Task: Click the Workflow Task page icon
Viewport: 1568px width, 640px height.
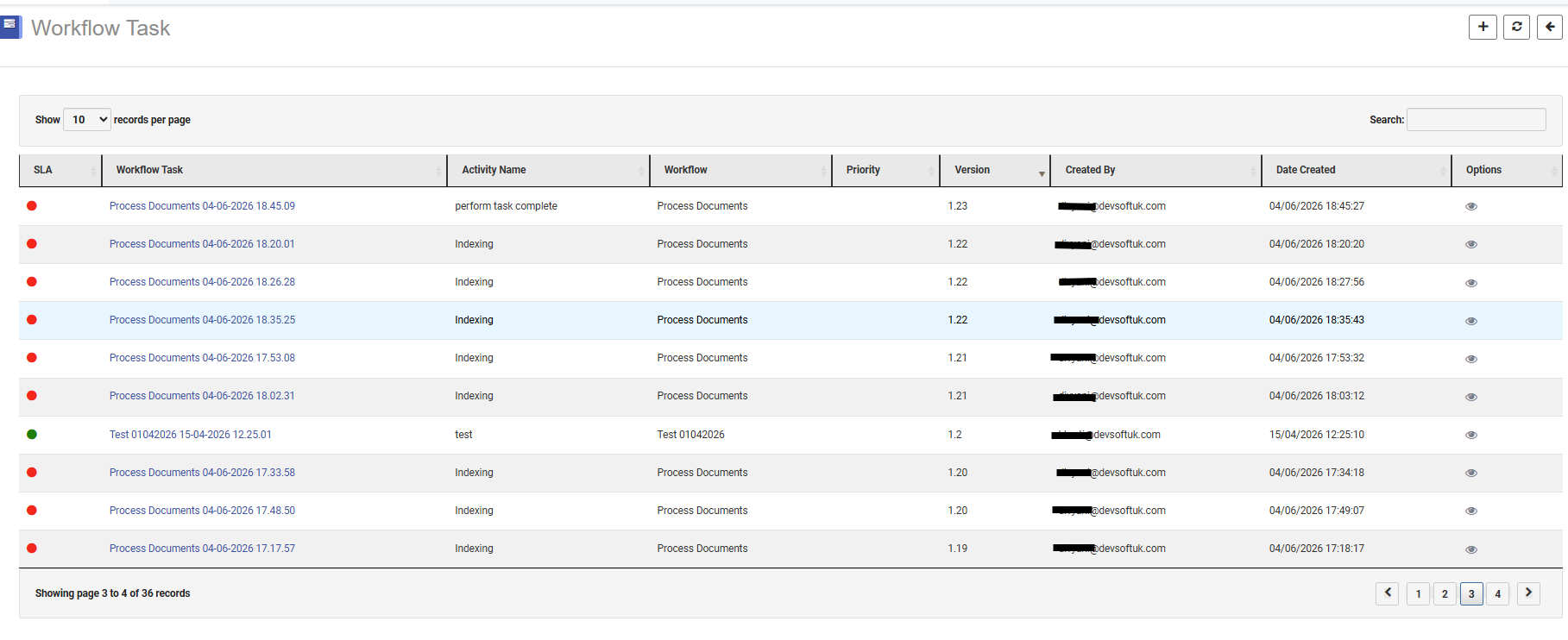Action: (x=10, y=27)
